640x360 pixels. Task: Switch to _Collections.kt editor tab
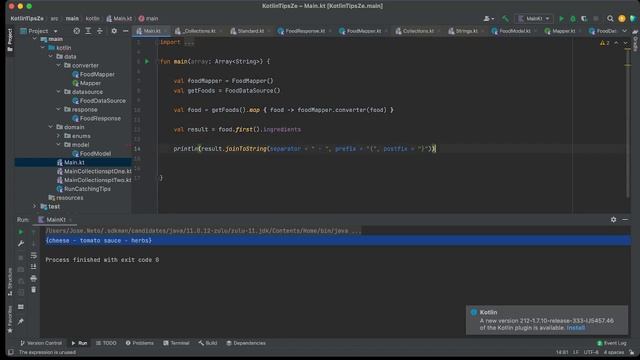[x=198, y=31]
